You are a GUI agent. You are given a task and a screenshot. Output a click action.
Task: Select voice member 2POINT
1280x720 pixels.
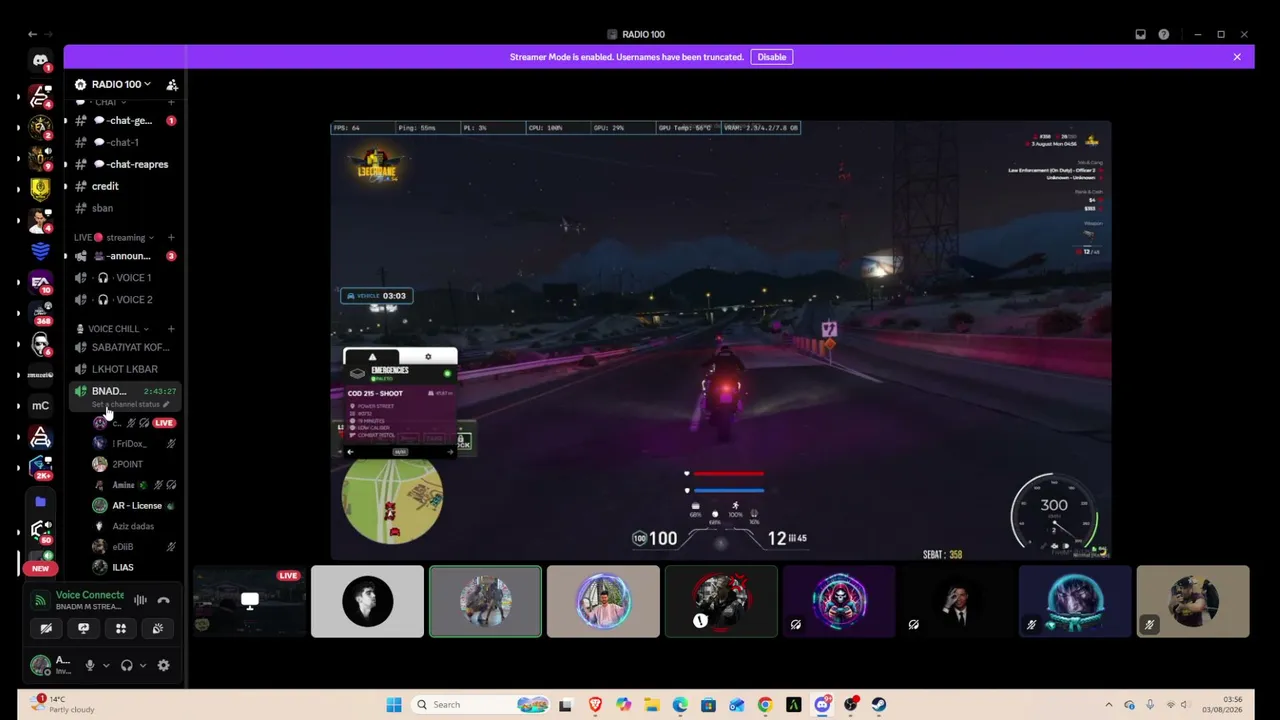pos(134,464)
